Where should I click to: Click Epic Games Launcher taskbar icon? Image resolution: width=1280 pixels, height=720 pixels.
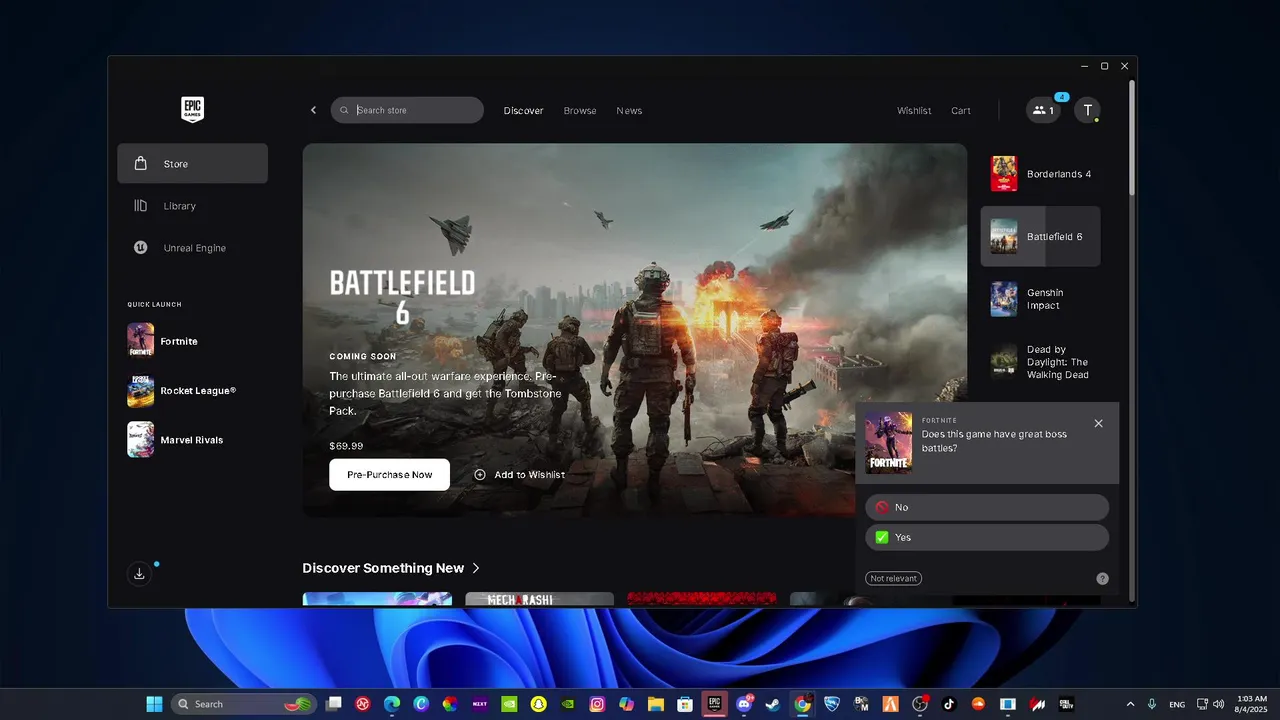pyautogui.click(x=714, y=704)
